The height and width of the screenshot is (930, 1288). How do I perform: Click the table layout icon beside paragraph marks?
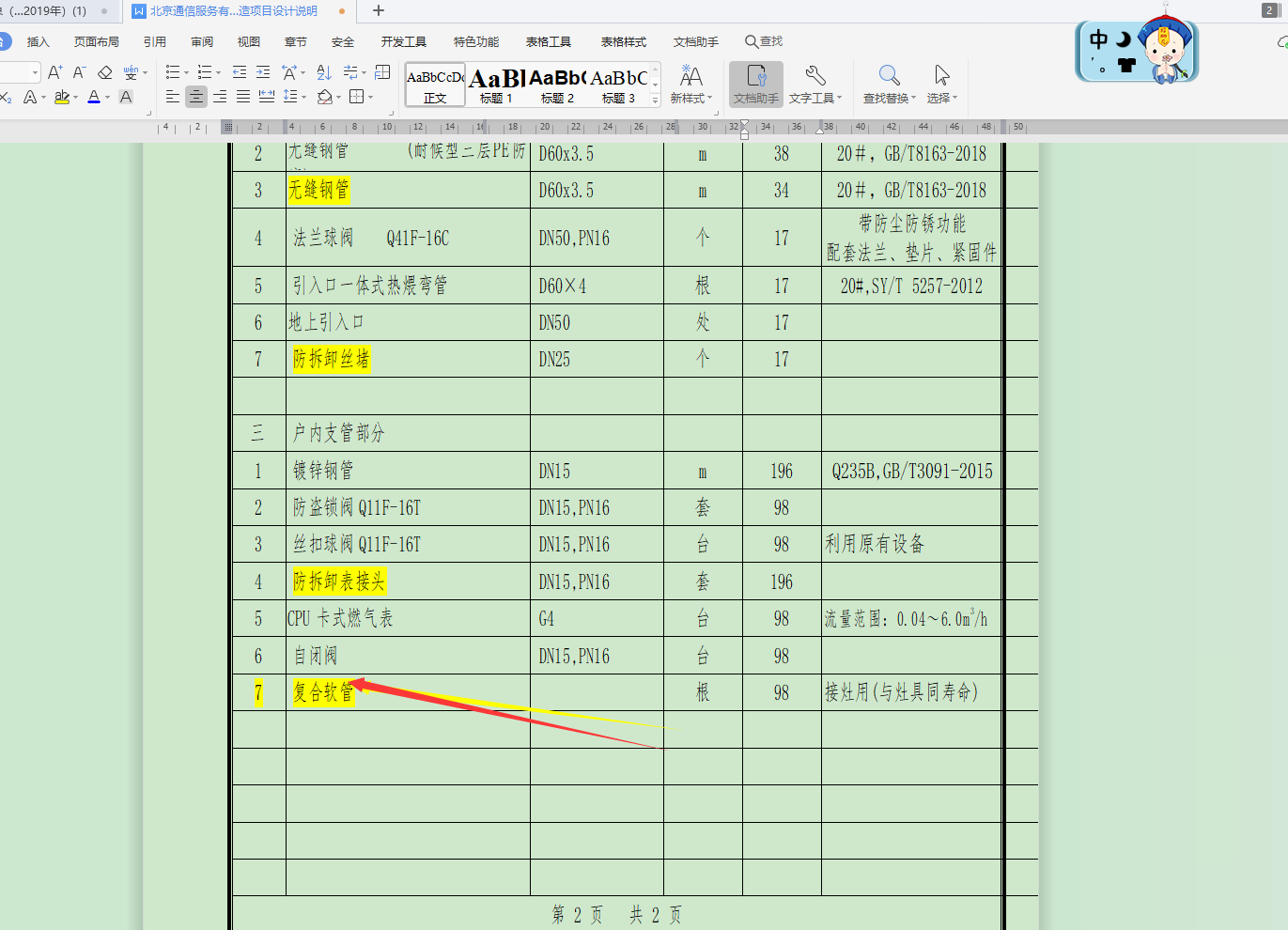pyautogui.click(x=382, y=72)
